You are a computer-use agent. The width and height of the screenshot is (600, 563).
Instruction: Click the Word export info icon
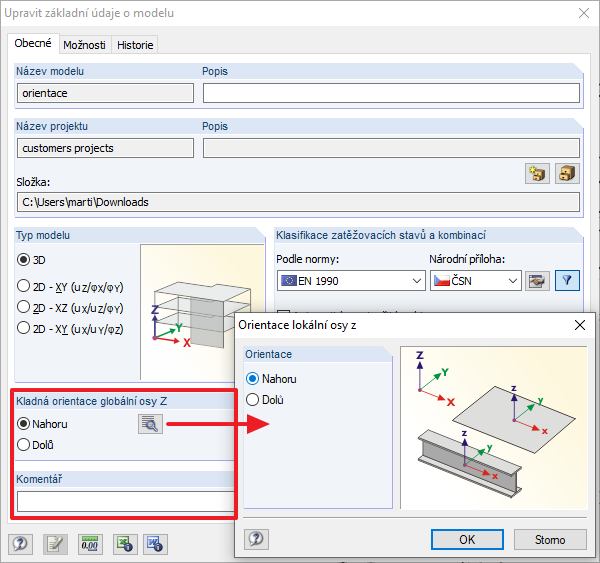[155, 544]
